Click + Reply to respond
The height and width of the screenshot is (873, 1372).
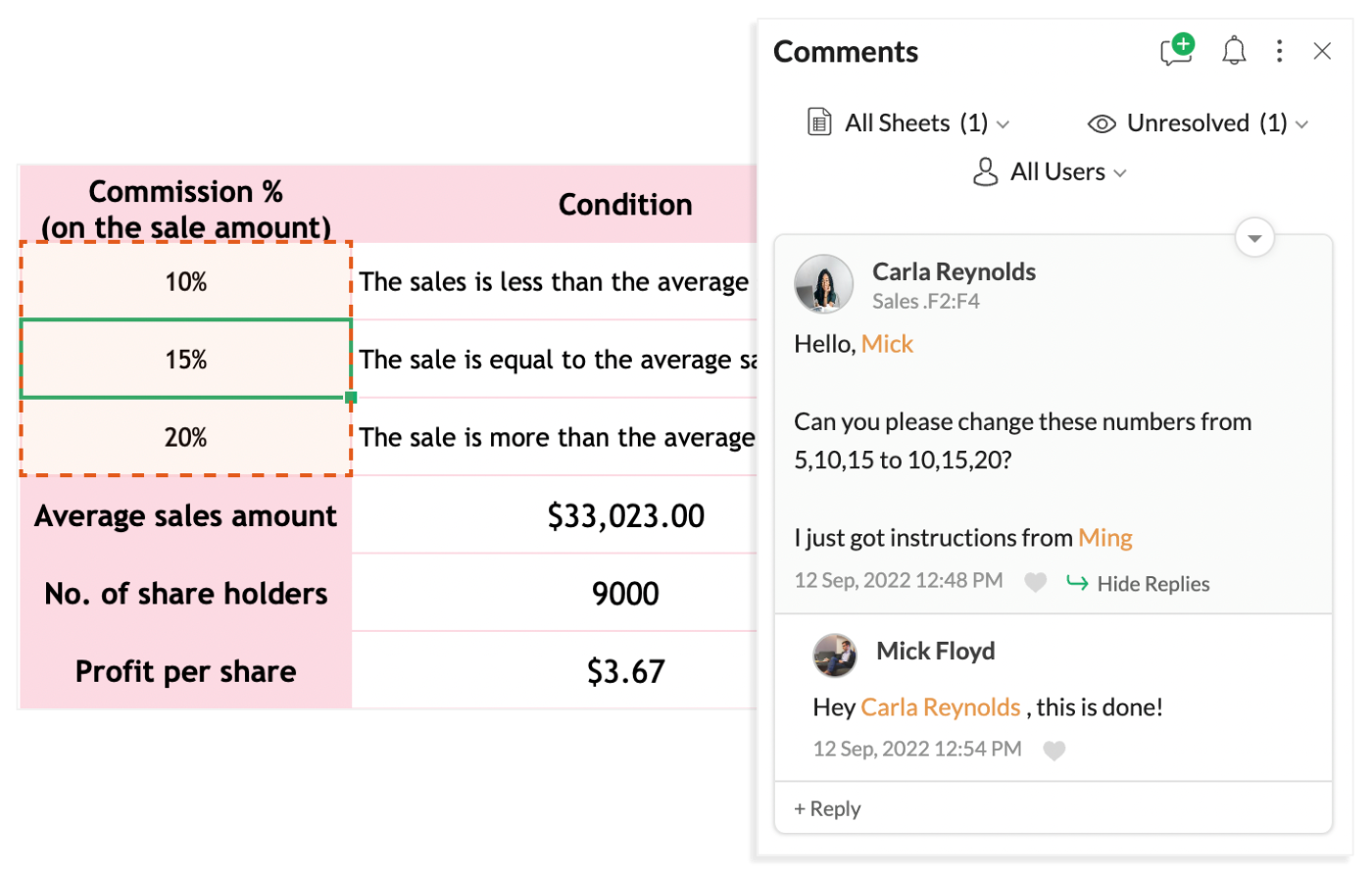tap(827, 808)
